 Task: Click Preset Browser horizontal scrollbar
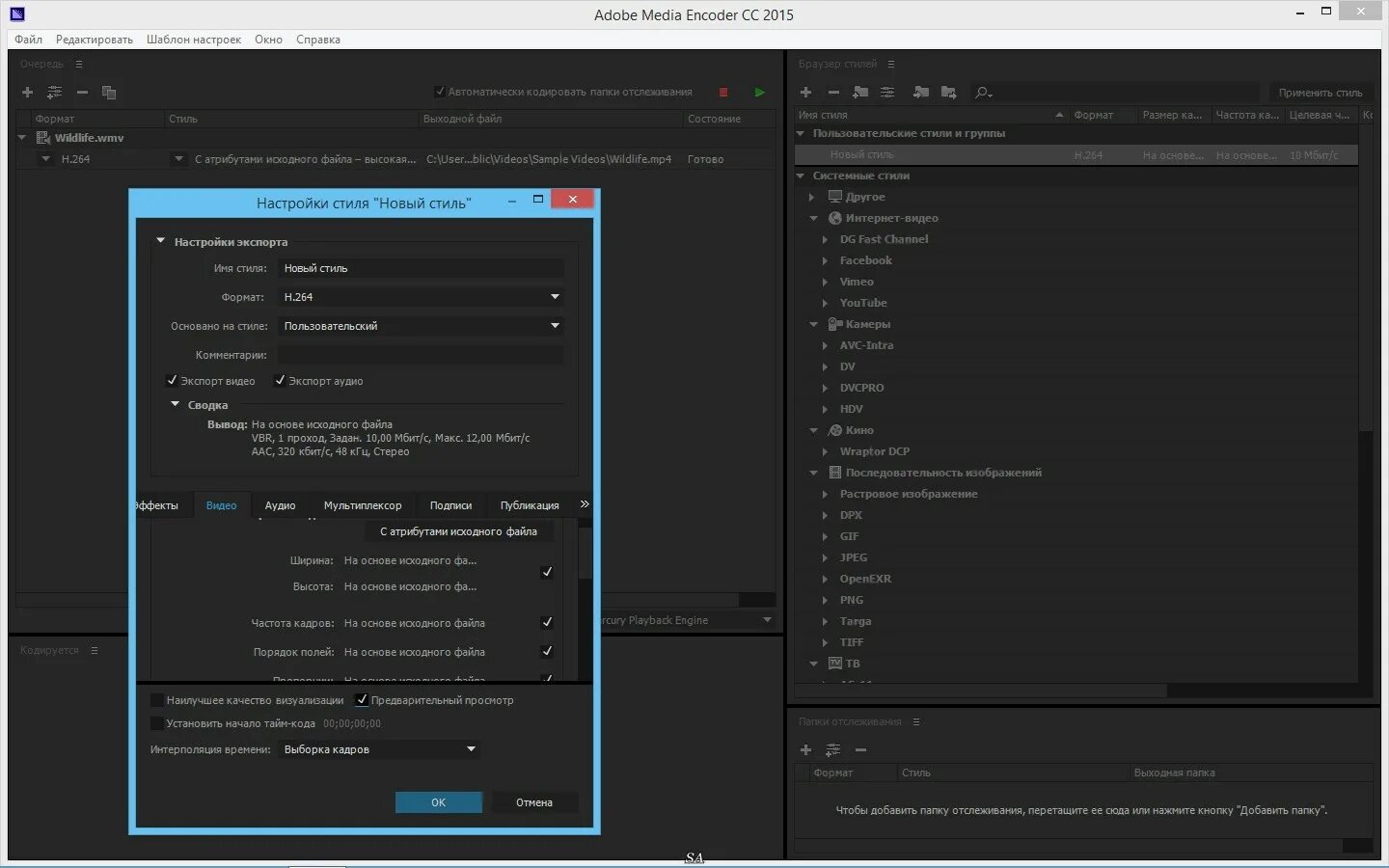[x=980, y=691]
